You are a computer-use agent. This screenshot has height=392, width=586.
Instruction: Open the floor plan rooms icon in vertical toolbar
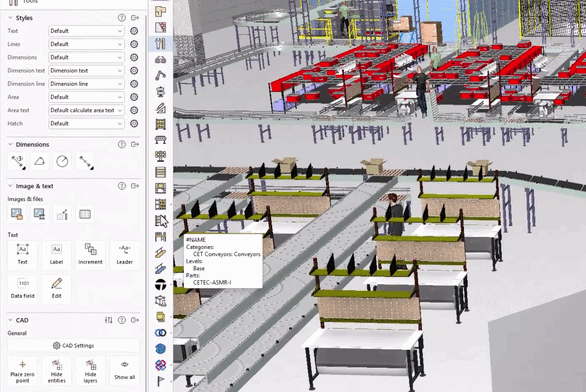click(160, 12)
